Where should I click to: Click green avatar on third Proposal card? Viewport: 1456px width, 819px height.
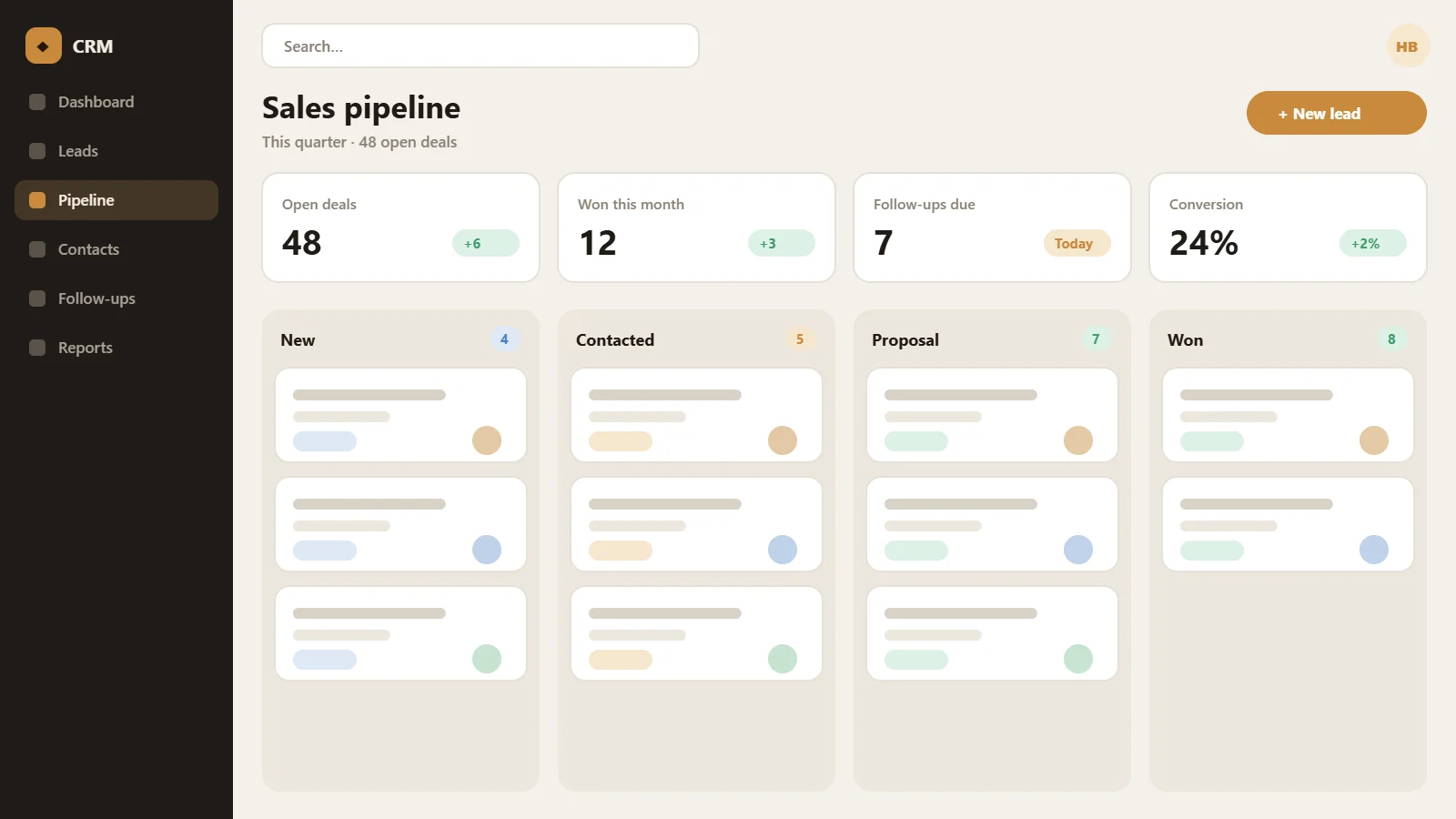(x=1078, y=659)
